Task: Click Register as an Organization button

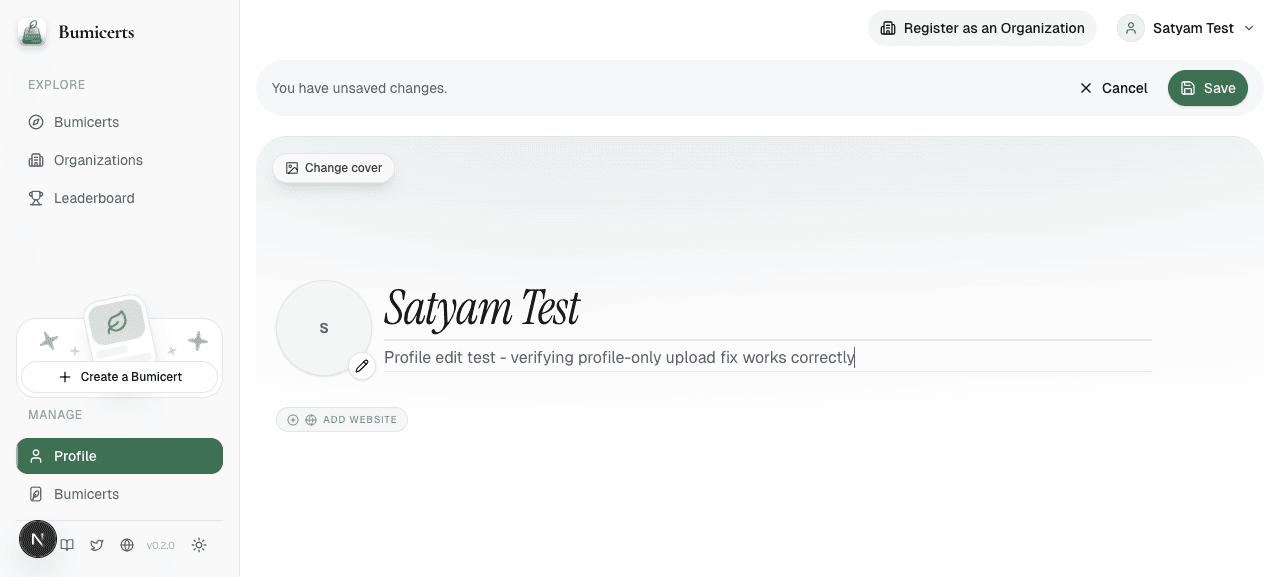Action: 982,28
